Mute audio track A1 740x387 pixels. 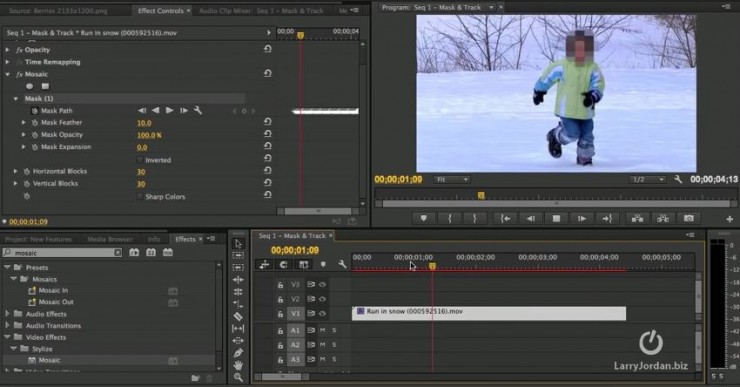click(x=323, y=330)
